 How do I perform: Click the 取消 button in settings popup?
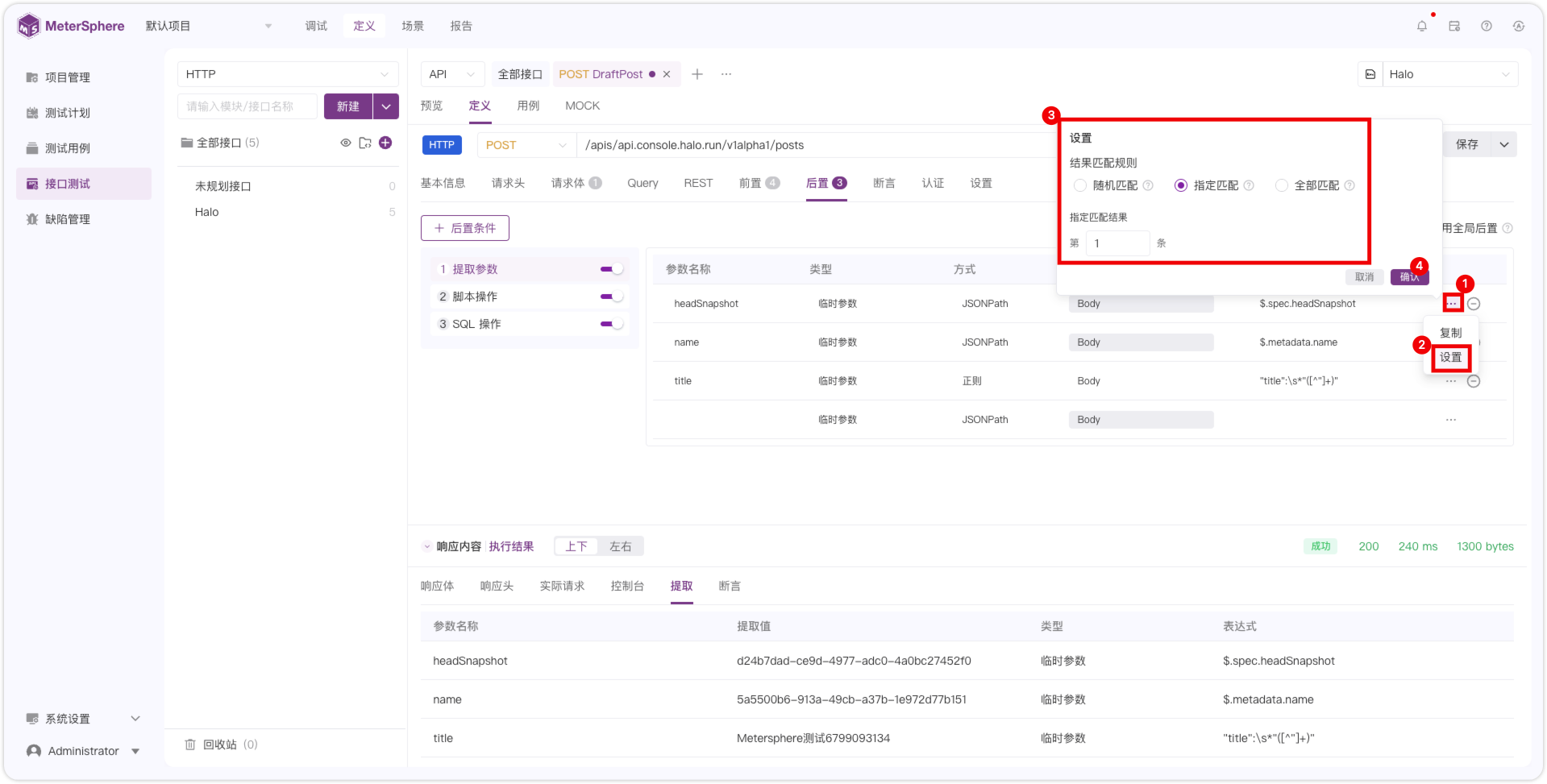pos(1364,277)
